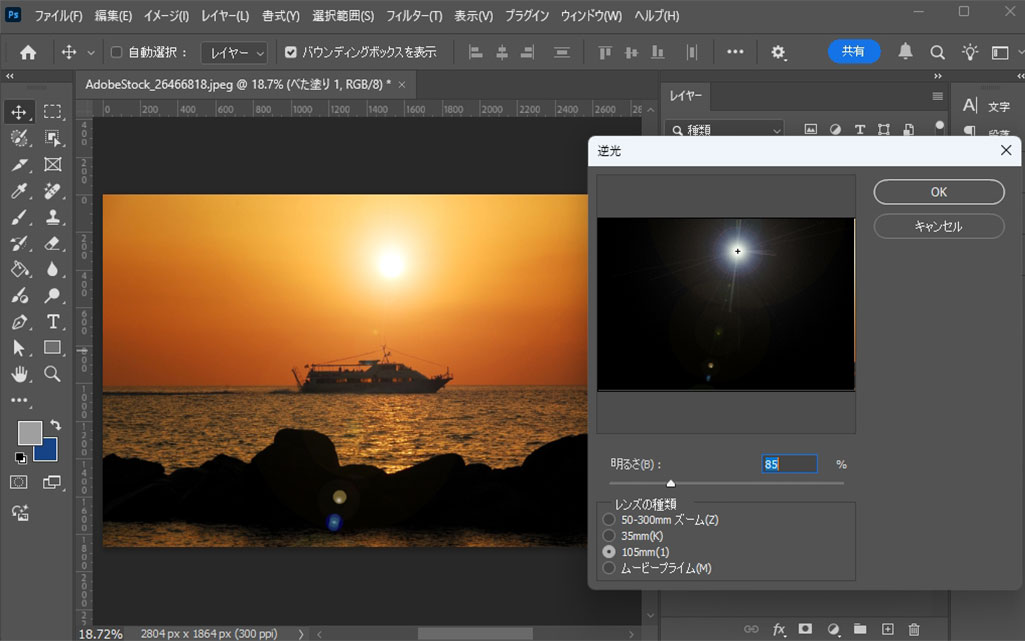Image resolution: width=1025 pixels, height=641 pixels.
Task: Select the Hand tool
Action: 19,374
